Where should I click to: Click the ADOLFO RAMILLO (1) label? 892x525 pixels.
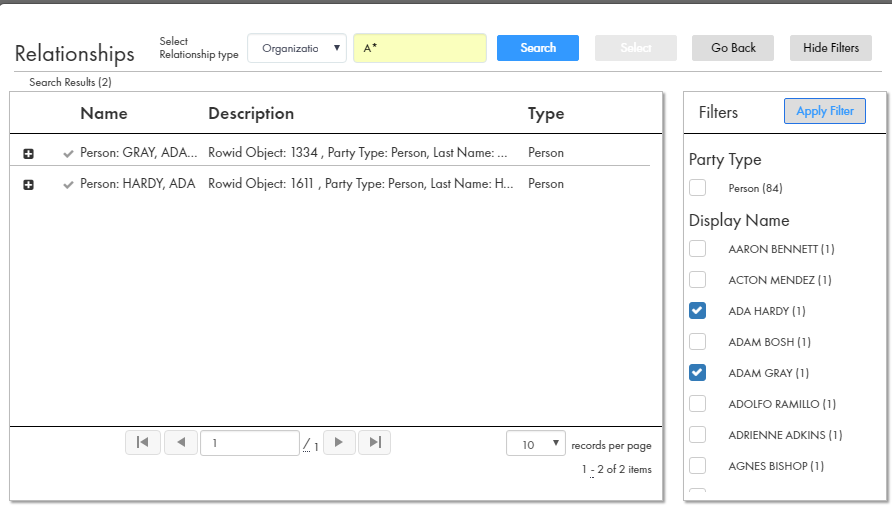782,404
